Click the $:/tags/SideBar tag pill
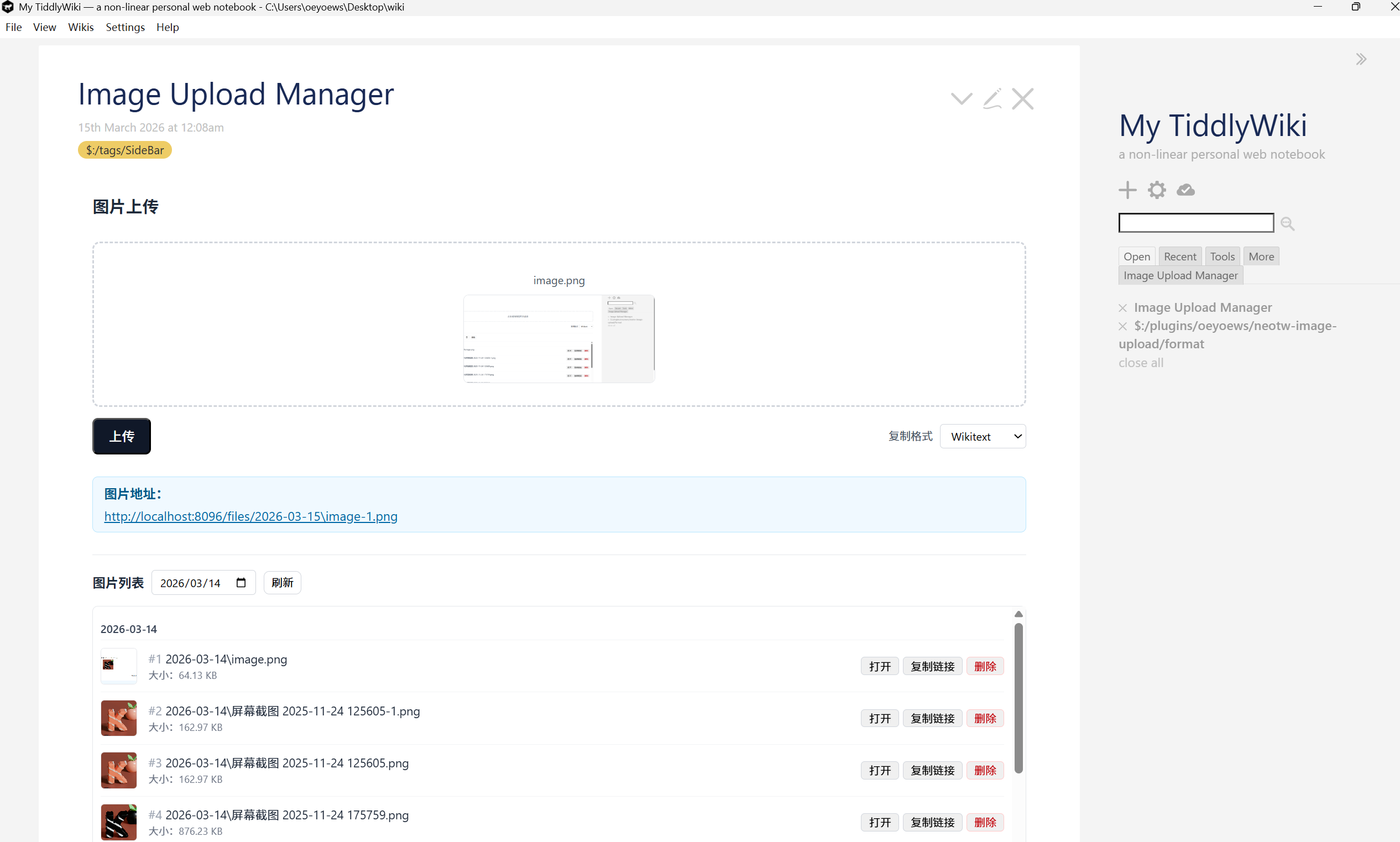Image resolution: width=1400 pixels, height=842 pixels. [125, 150]
